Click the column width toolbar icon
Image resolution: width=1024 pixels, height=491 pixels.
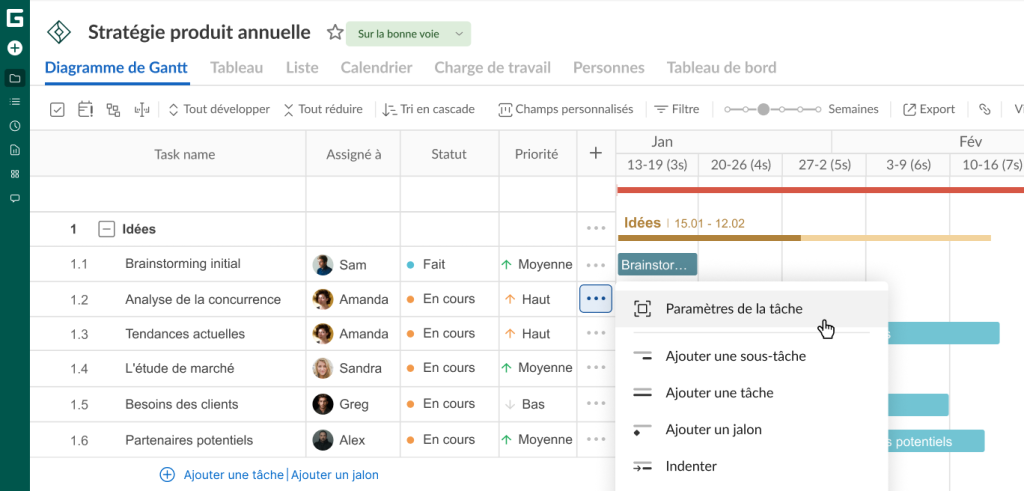(x=142, y=110)
